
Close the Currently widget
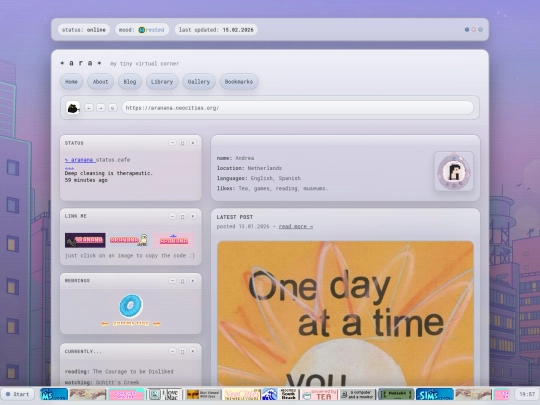pos(193,351)
